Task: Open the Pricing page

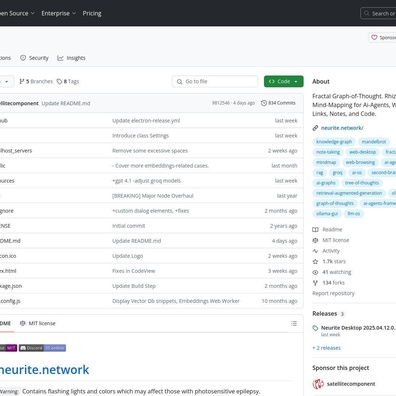Action: pos(92,13)
